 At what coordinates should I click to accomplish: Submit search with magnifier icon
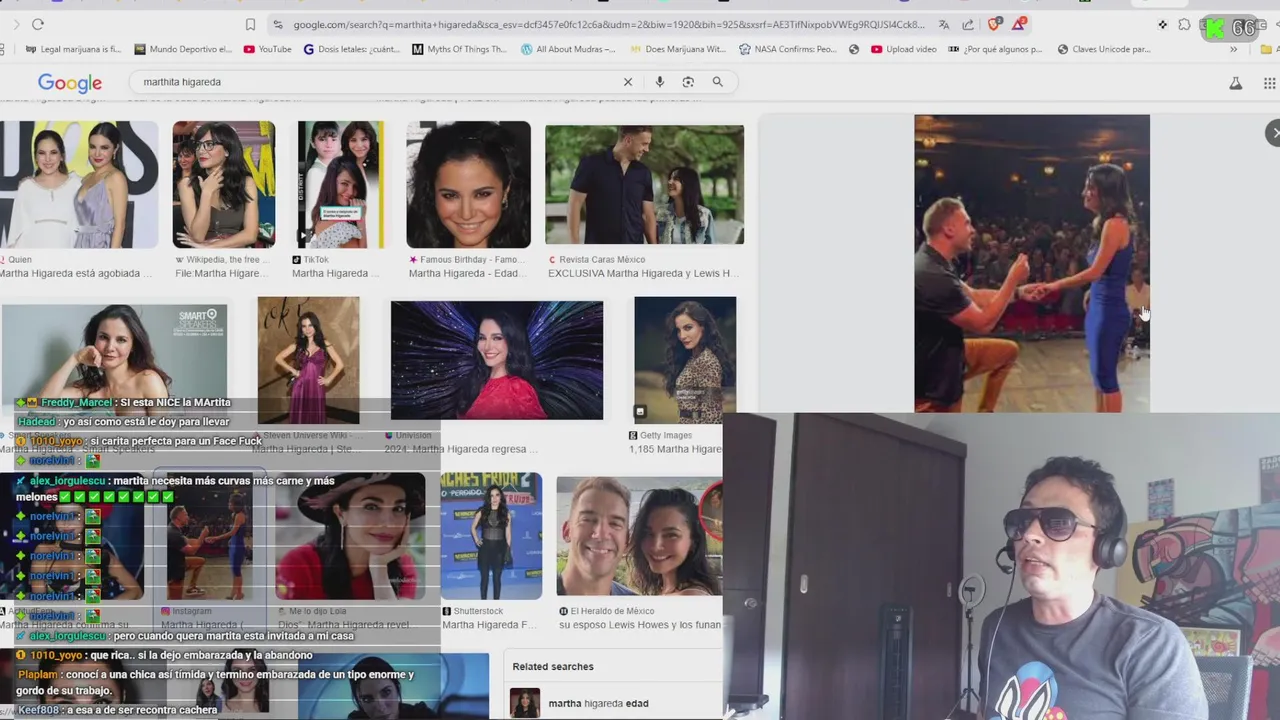[x=717, y=82]
